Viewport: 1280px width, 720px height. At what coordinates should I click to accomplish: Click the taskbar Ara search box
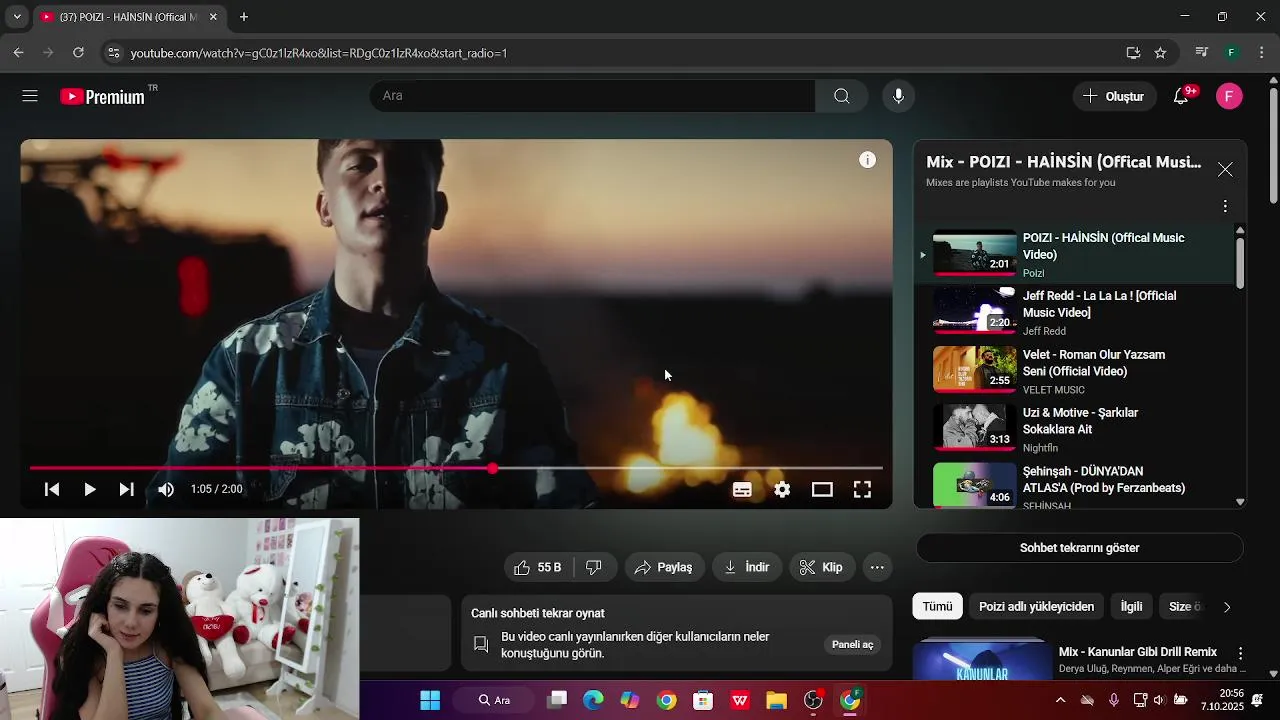(496, 700)
